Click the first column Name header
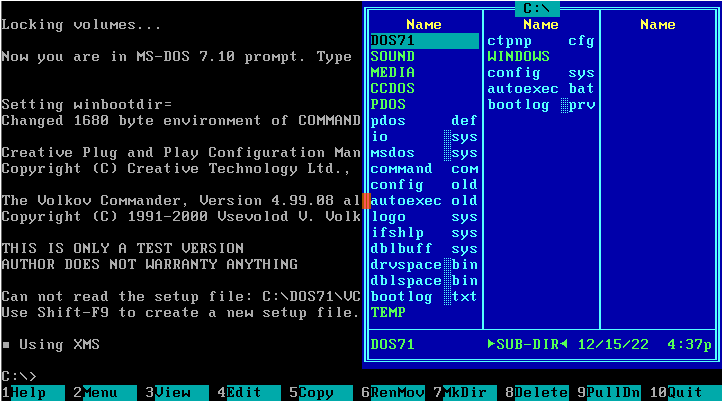This screenshot has height=402, width=723. pyautogui.click(x=424, y=24)
